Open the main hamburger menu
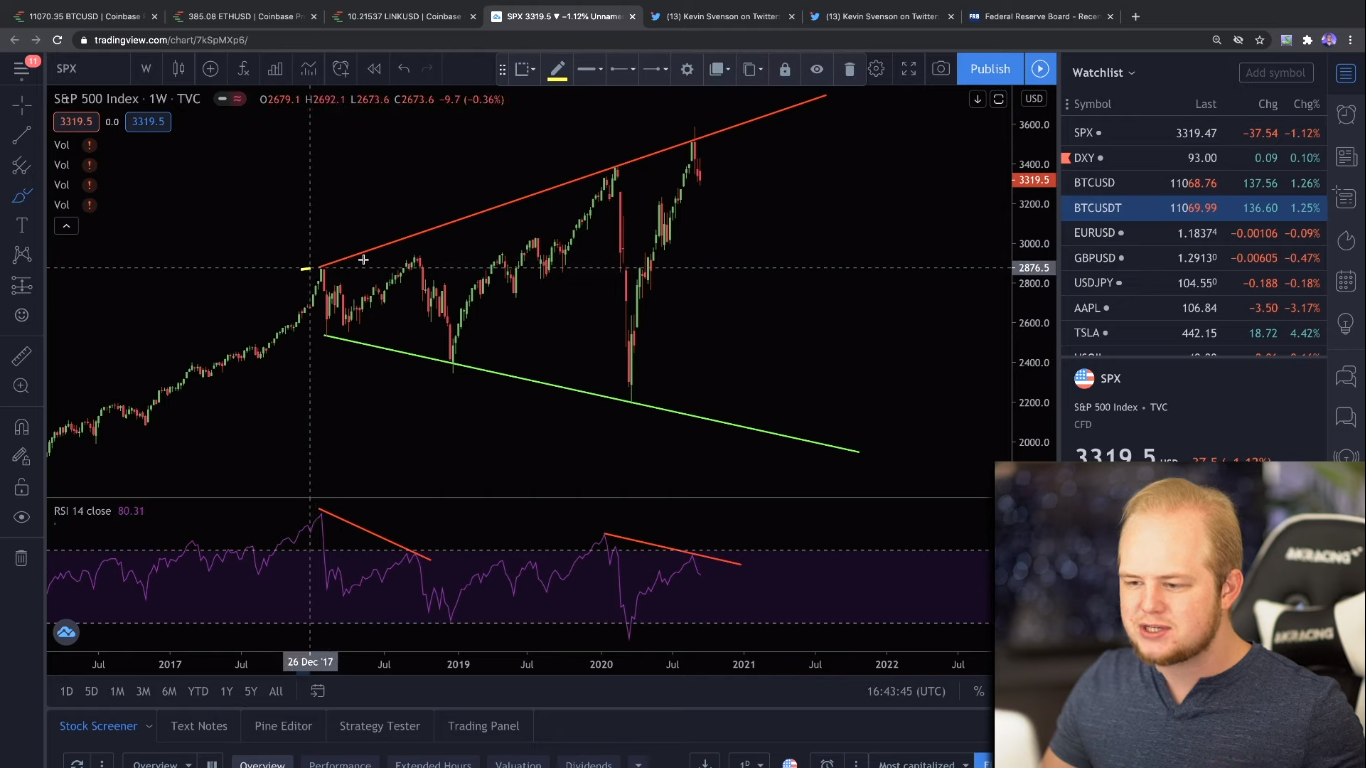1366x768 pixels. (x=21, y=68)
